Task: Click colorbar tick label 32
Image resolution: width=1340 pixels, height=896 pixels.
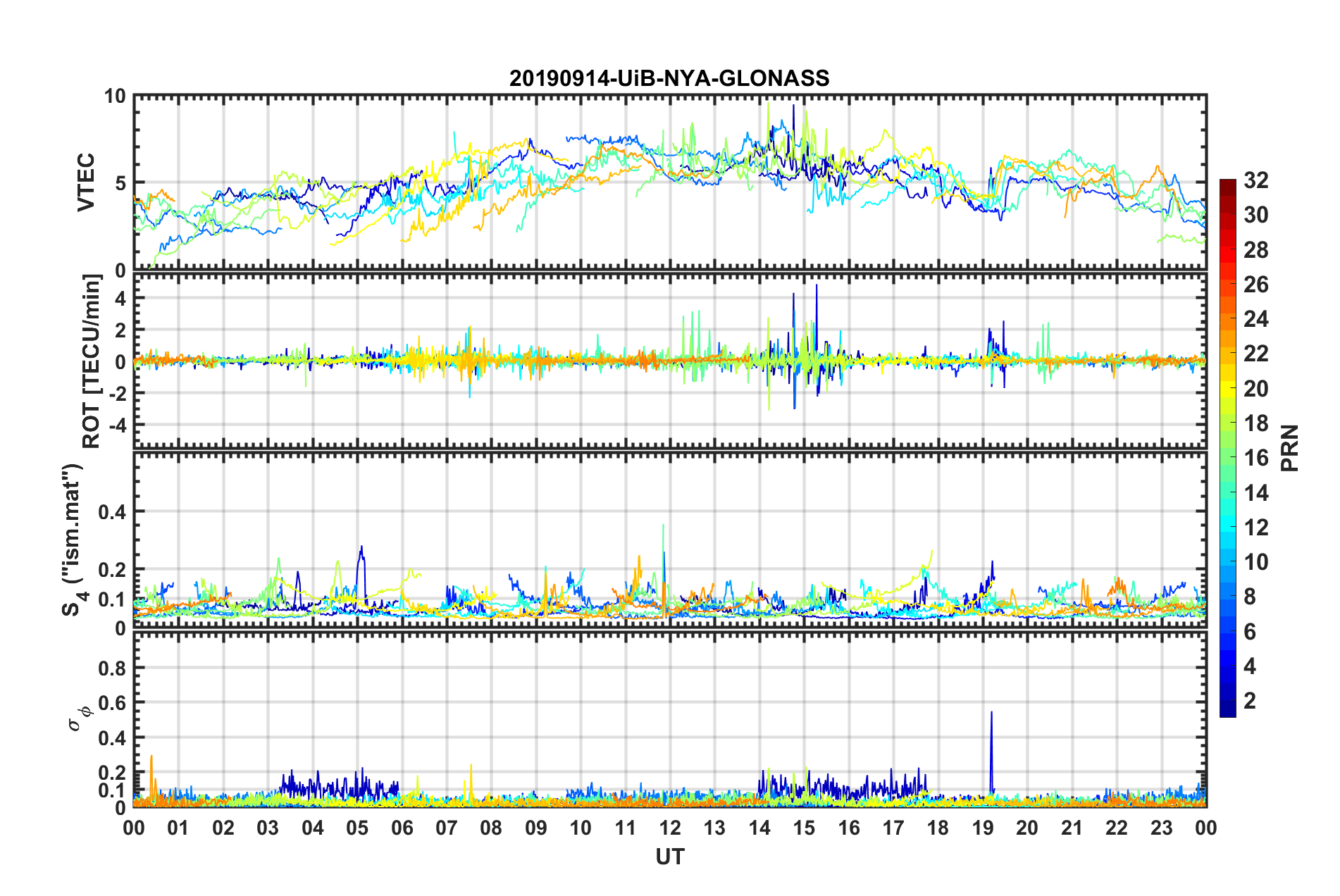Action: pyautogui.click(x=1255, y=181)
